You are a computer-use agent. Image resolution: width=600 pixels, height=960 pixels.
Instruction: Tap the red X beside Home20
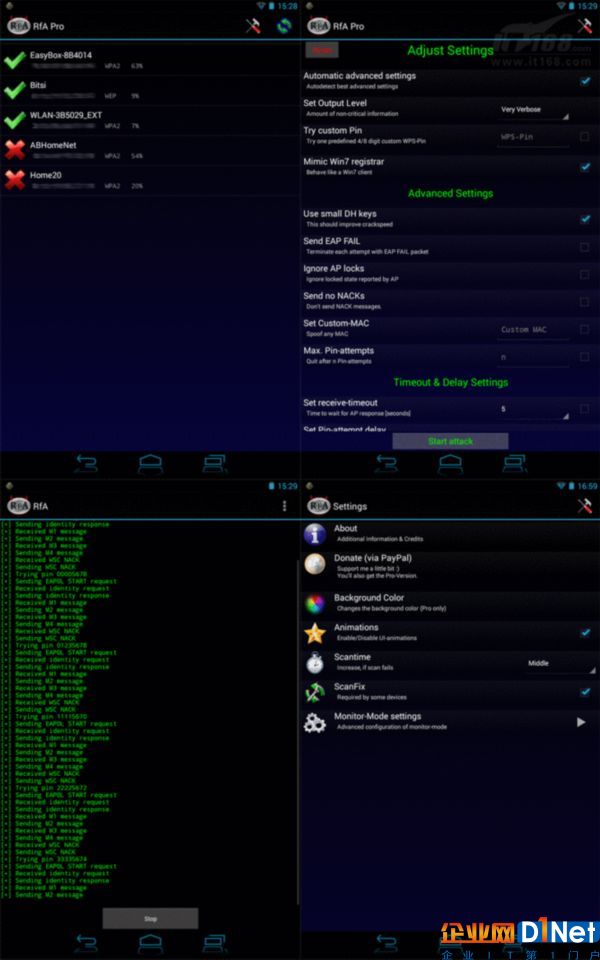[x=14, y=180]
